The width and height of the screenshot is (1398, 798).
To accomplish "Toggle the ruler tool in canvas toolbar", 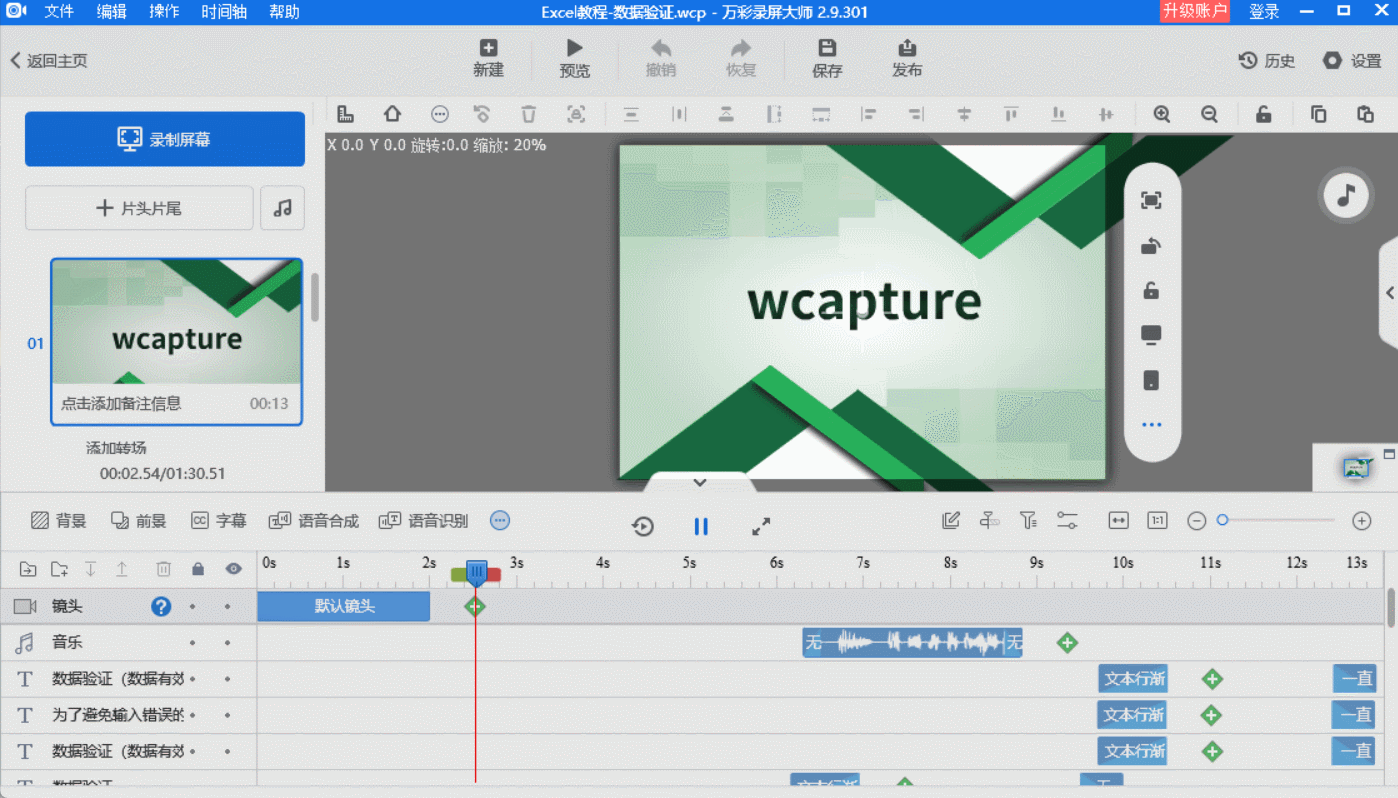I will coord(345,114).
